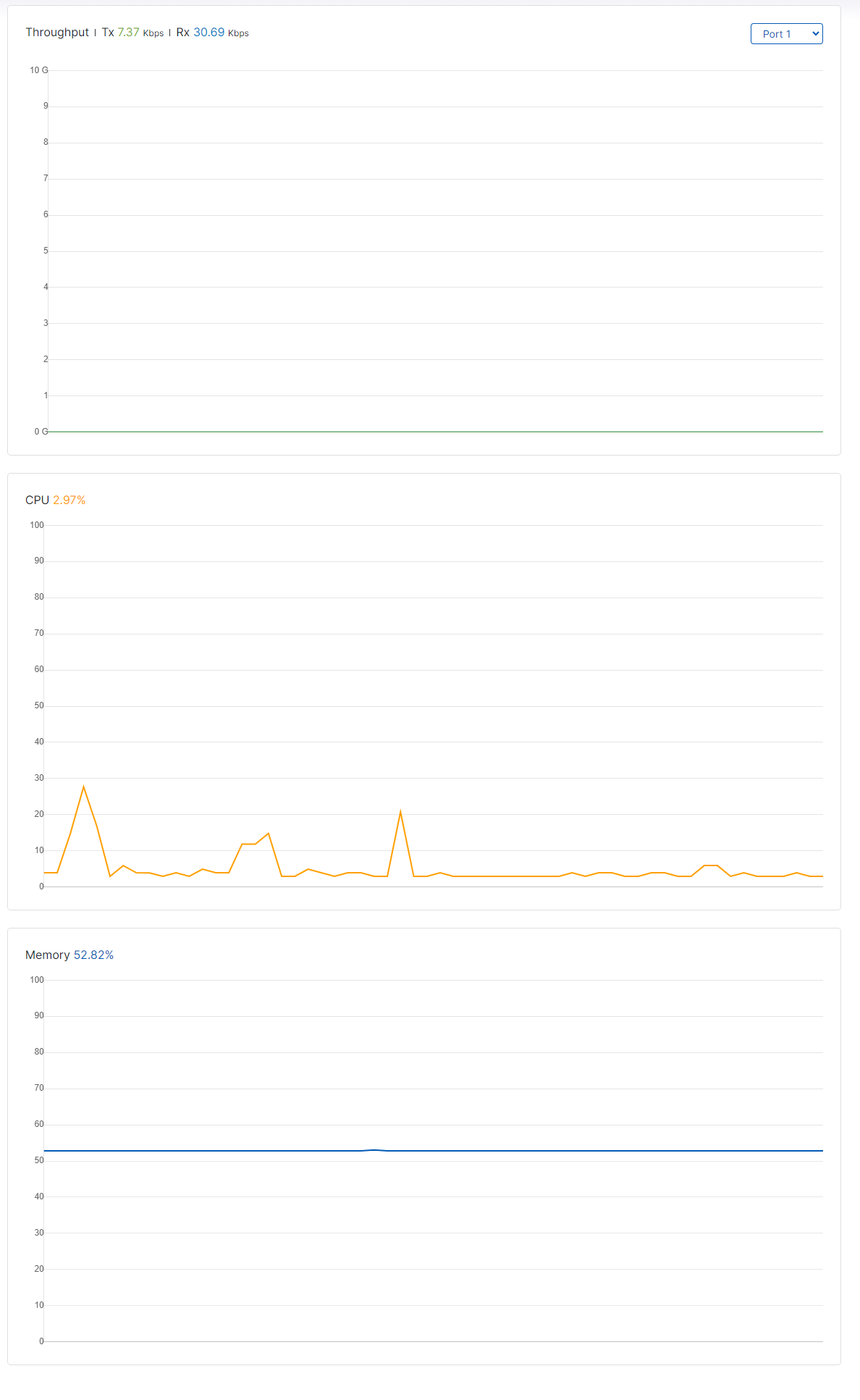
Task: Click the CPU chart heading text
Action: click(37, 500)
